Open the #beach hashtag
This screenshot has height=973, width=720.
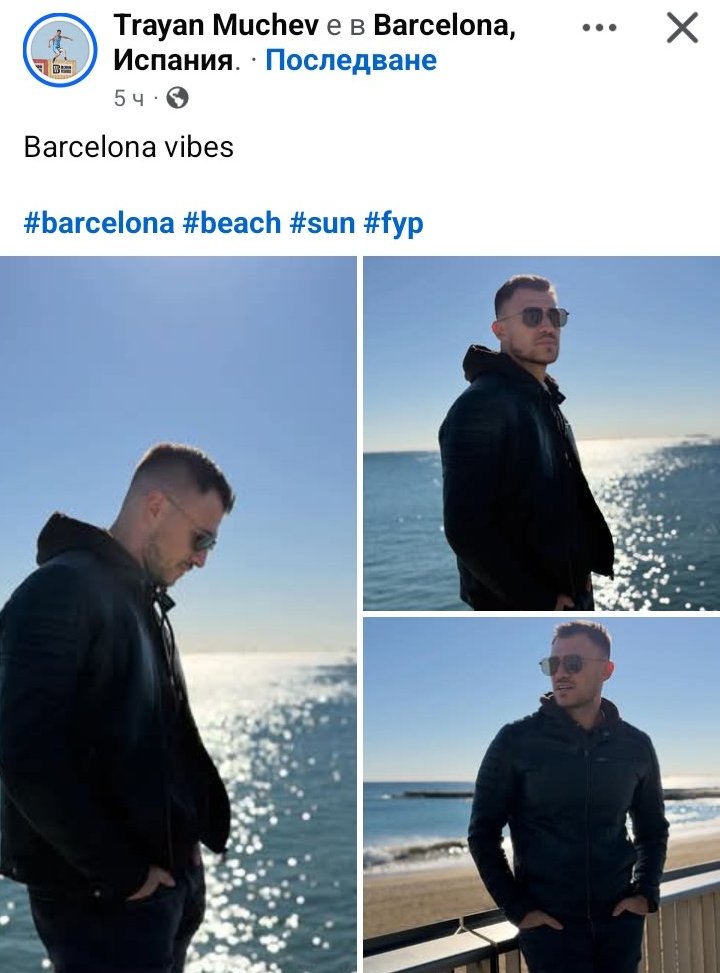coord(232,223)
